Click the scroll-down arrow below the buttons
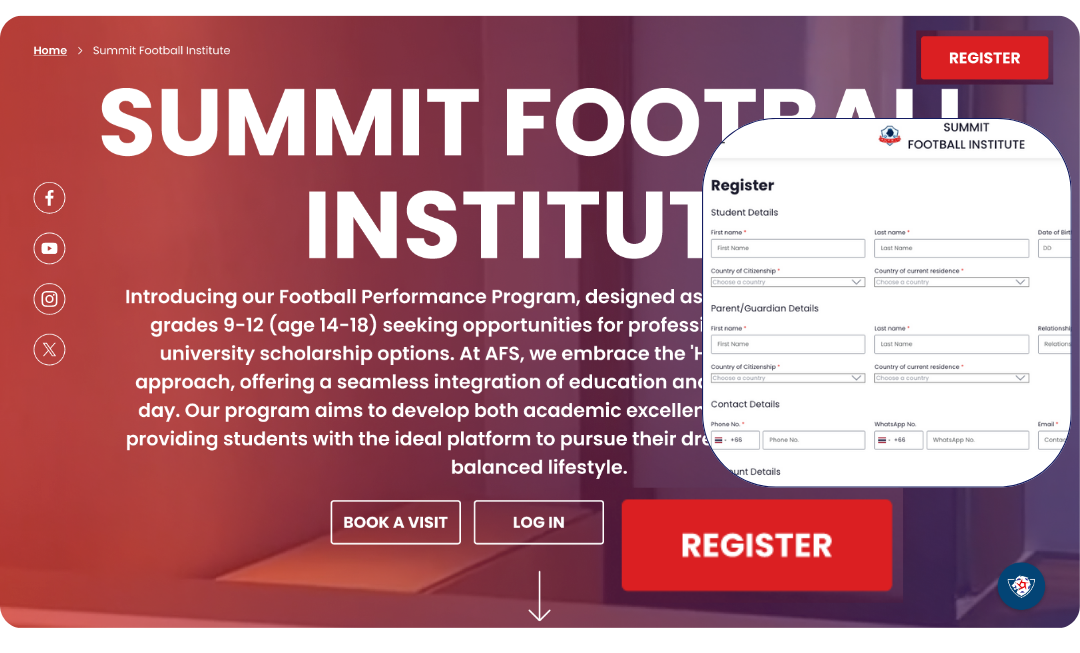Viewport: 1080px width, 653px height. [x=539, y=597]
